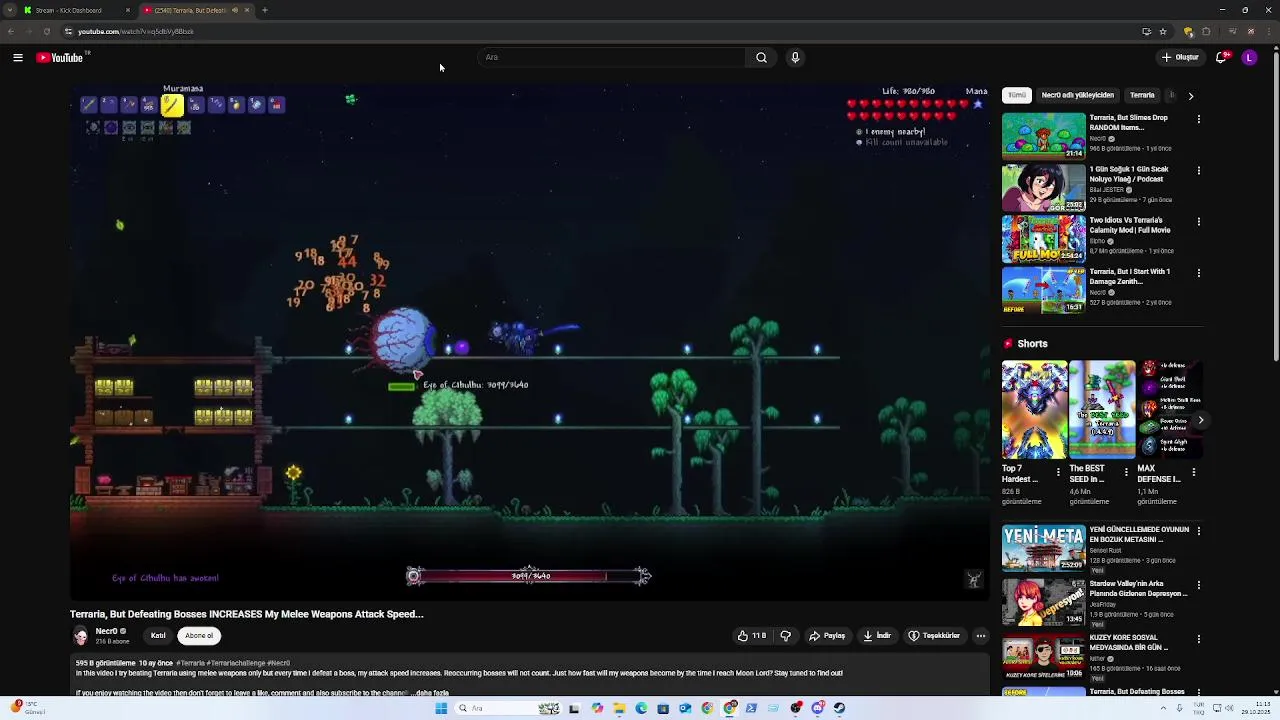The width and height of the screenshot is (1280, 720).
Task: Open Two Idiots Vs Calamity Mod thumbnail
Action: 1044,239
